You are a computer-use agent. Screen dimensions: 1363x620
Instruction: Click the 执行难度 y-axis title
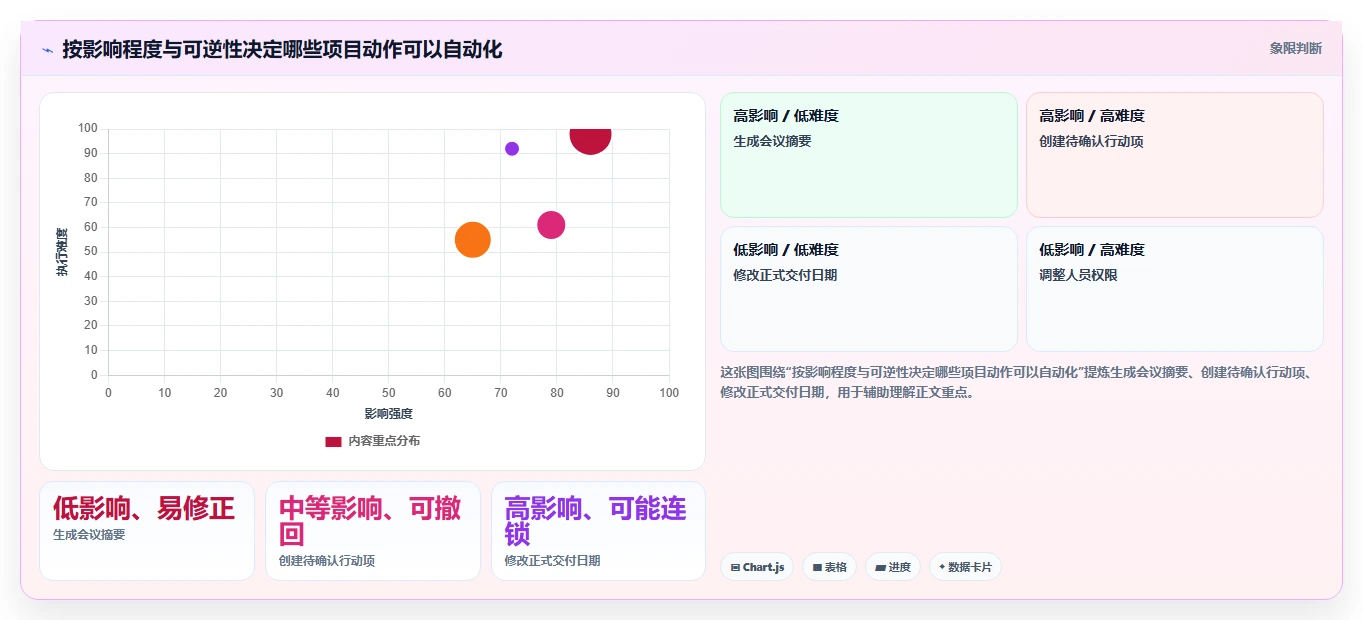(x=62, y=252)
